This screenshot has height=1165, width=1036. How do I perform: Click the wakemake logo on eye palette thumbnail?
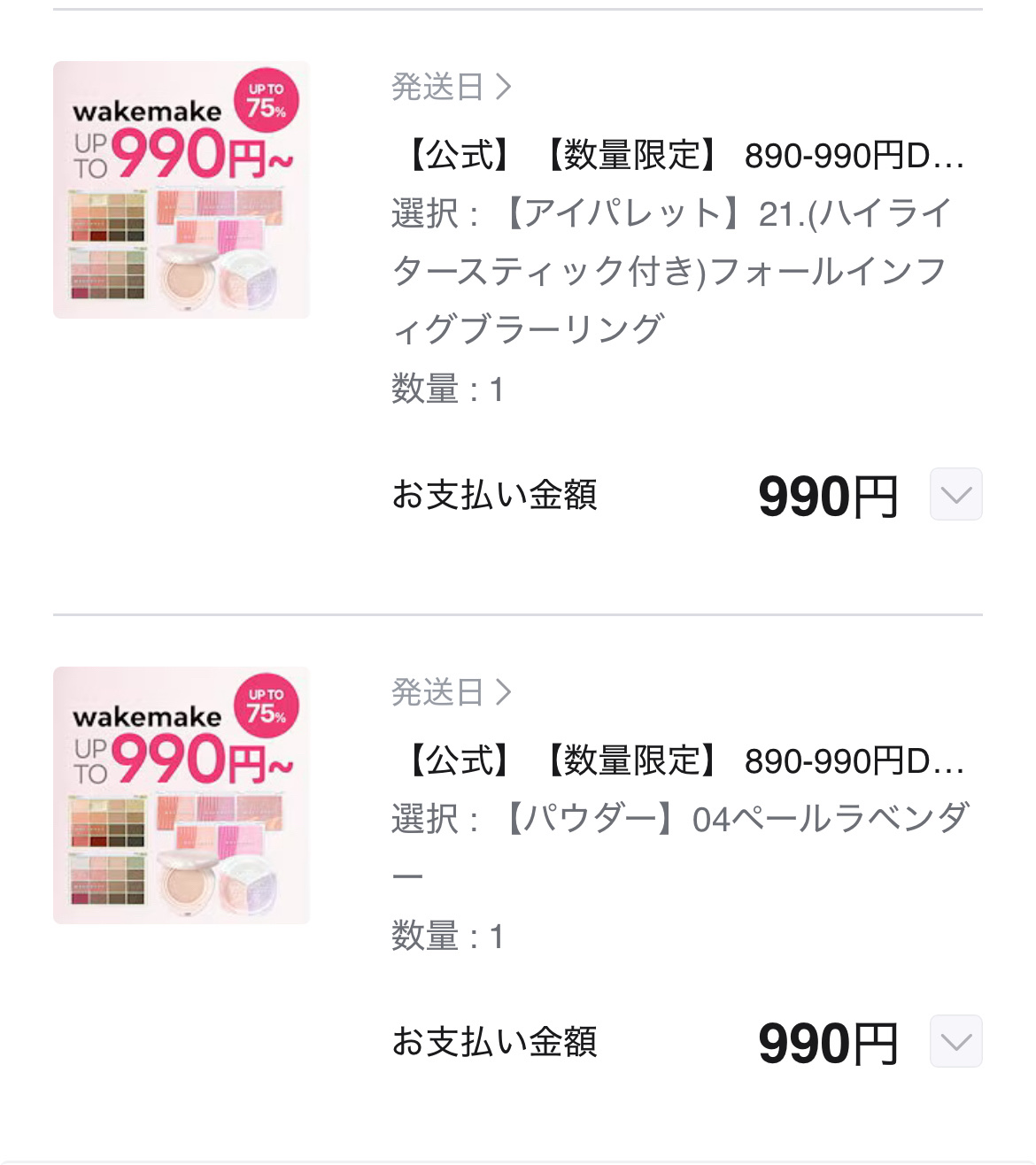147,112
